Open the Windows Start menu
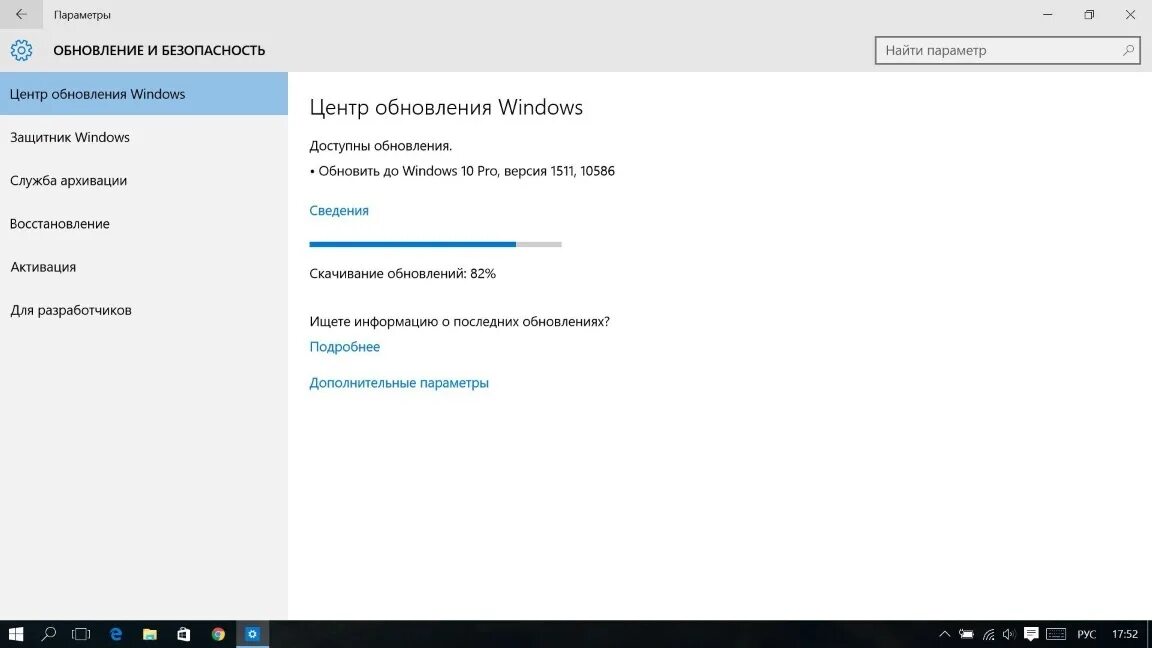The image size is (1152, 648). (15, 634)
